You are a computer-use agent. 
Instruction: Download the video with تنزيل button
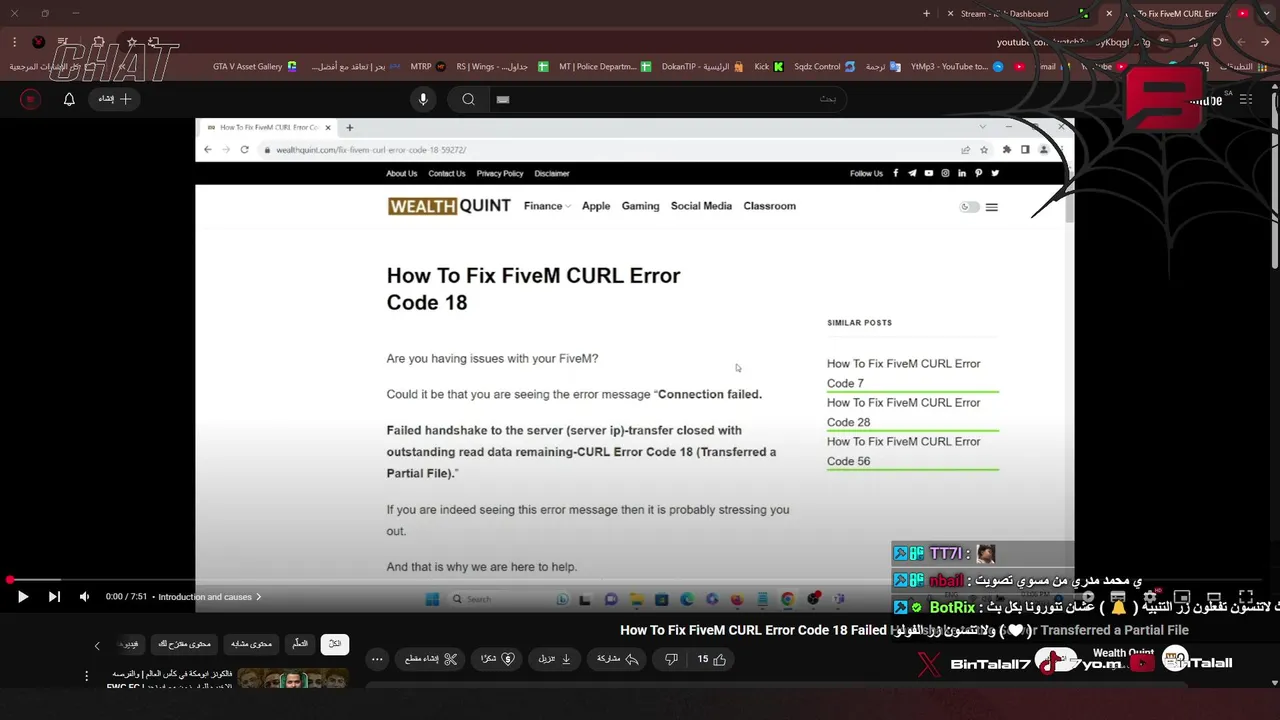(554, 659)
